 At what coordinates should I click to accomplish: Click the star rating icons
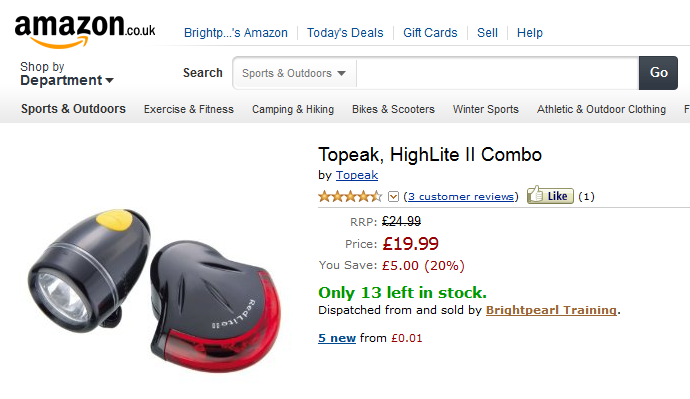350,196
